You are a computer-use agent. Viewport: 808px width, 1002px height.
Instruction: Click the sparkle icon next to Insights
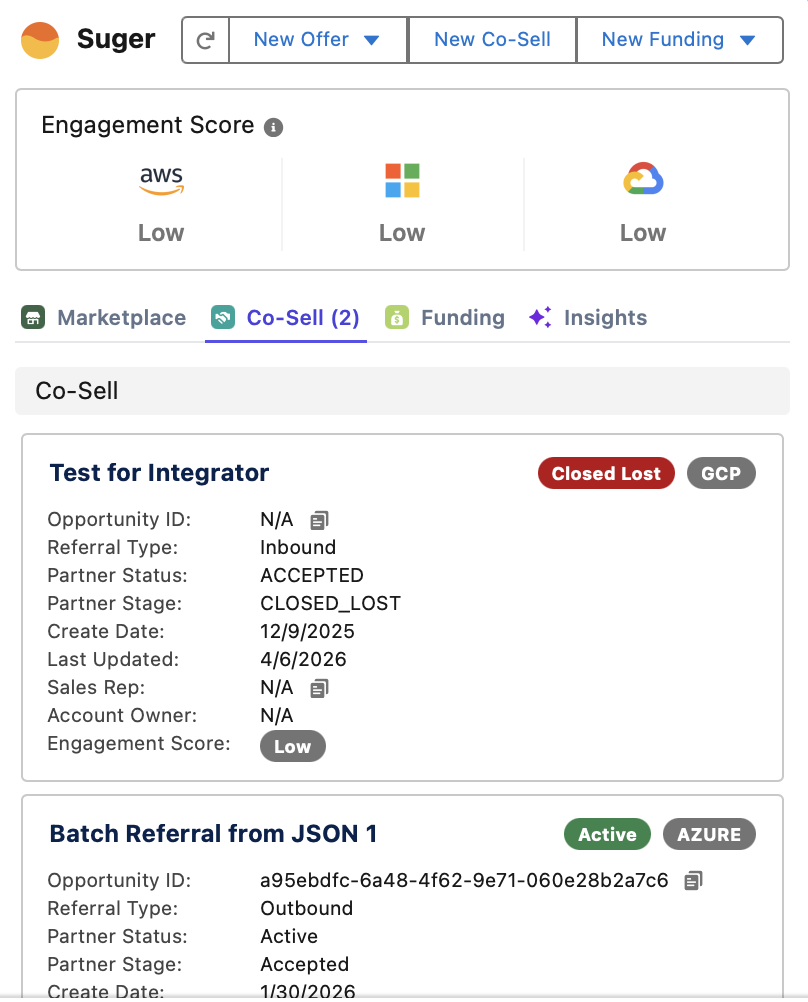pos(540,317)
